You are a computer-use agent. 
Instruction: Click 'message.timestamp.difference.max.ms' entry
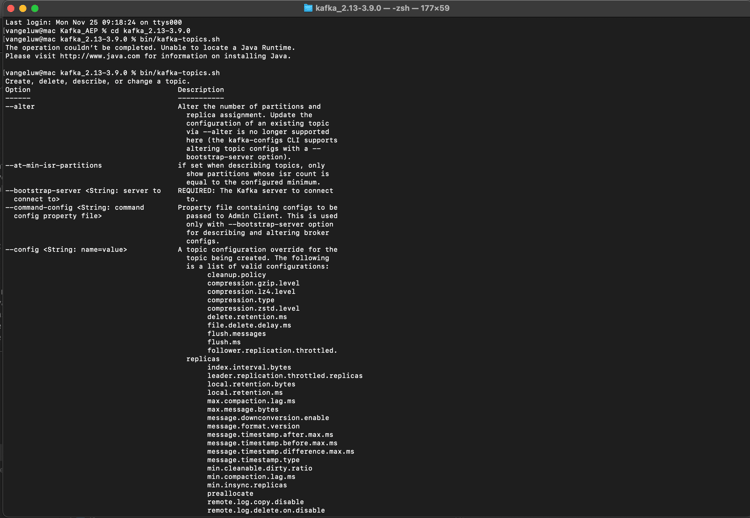pyautogui.click(x=280, y=452)
